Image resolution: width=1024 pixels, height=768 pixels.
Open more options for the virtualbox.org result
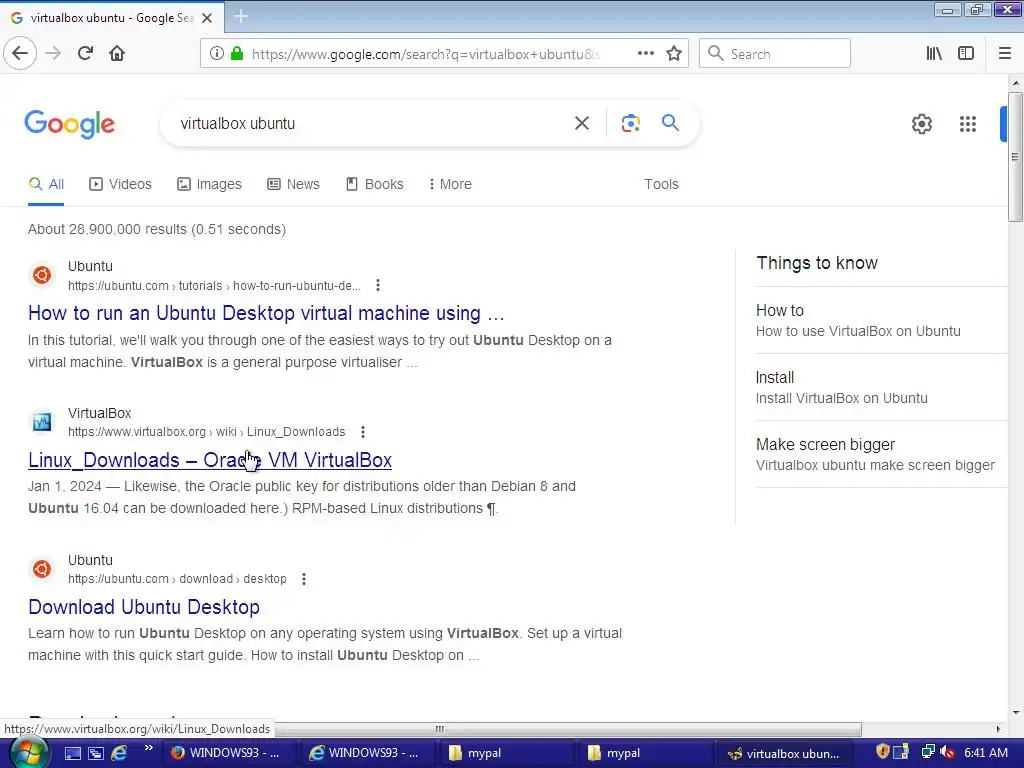coord(362,432)
